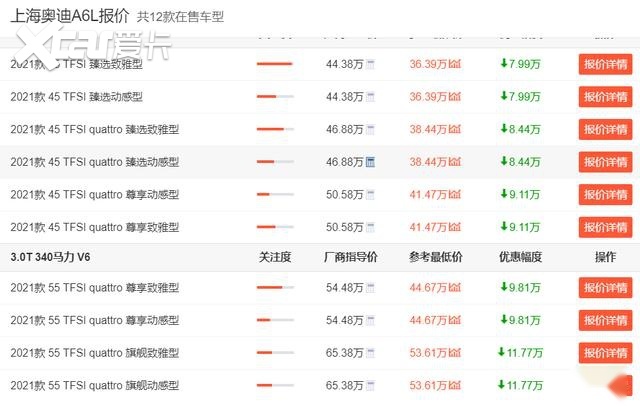Click price trend chart icon for 45 TFSI 臻选动感型
The width and height of the screenshot is (640, 409).
(x=455, y=97)
